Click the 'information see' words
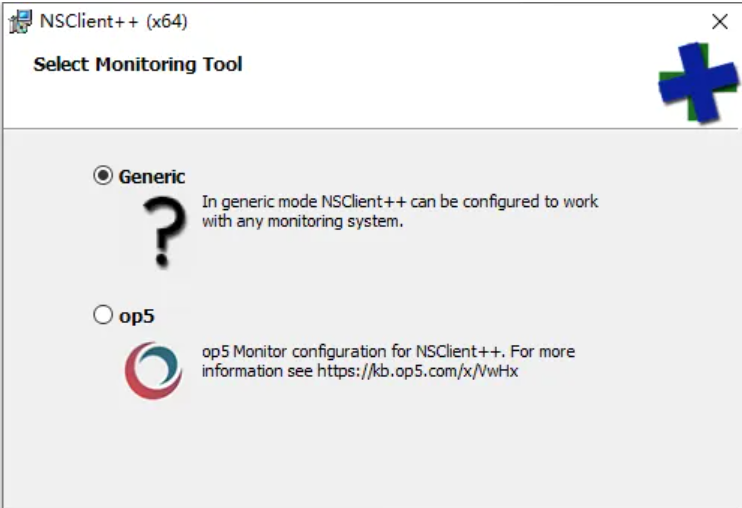The width and height of the screenshot is (742, 508). (x=257, y=371)
